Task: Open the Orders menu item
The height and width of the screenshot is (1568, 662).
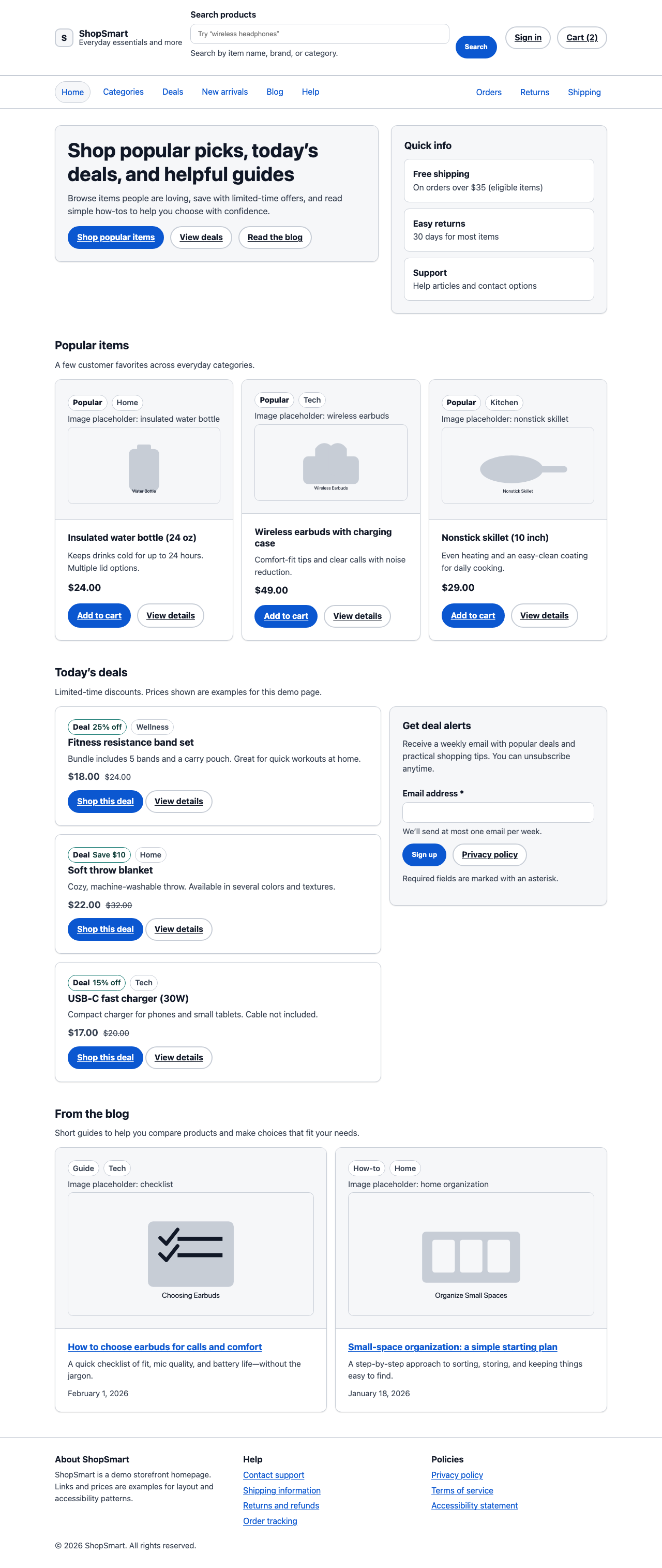Action: [x=488, y=92]
